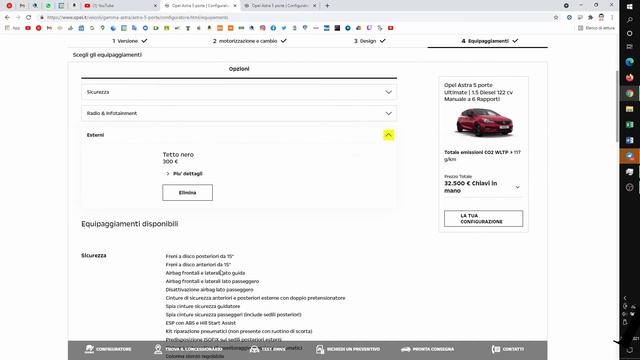The height and width of the screenshot is (360, 640).
Task: Open Test Drive in bottom bar
Action: click(x=268, y=349)
